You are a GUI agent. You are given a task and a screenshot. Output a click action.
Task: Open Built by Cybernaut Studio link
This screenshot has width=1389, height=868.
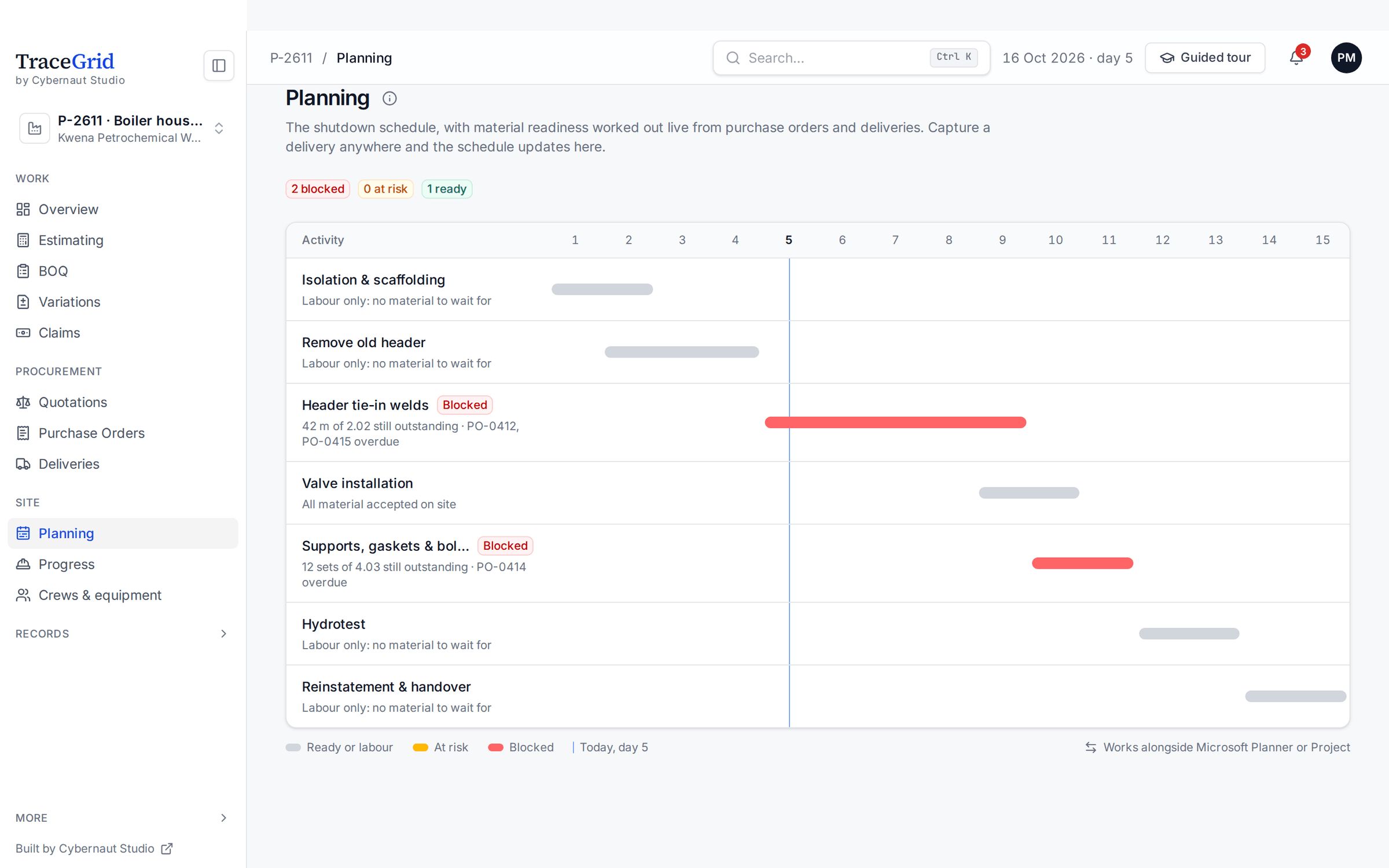tap(94, 848)
